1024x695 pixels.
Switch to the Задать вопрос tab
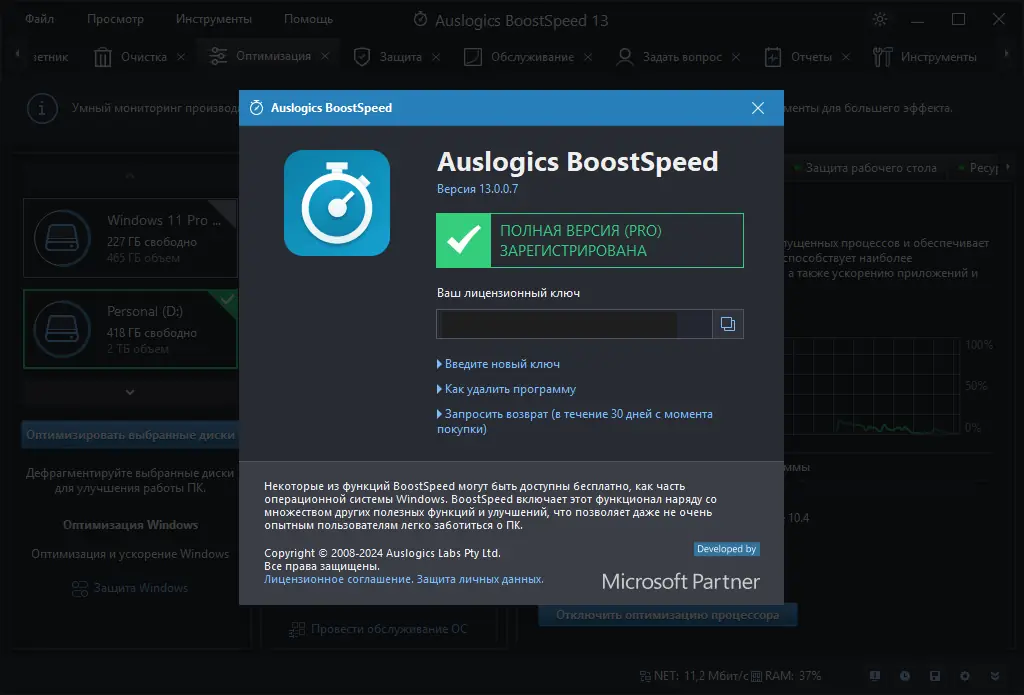(682, 57)
